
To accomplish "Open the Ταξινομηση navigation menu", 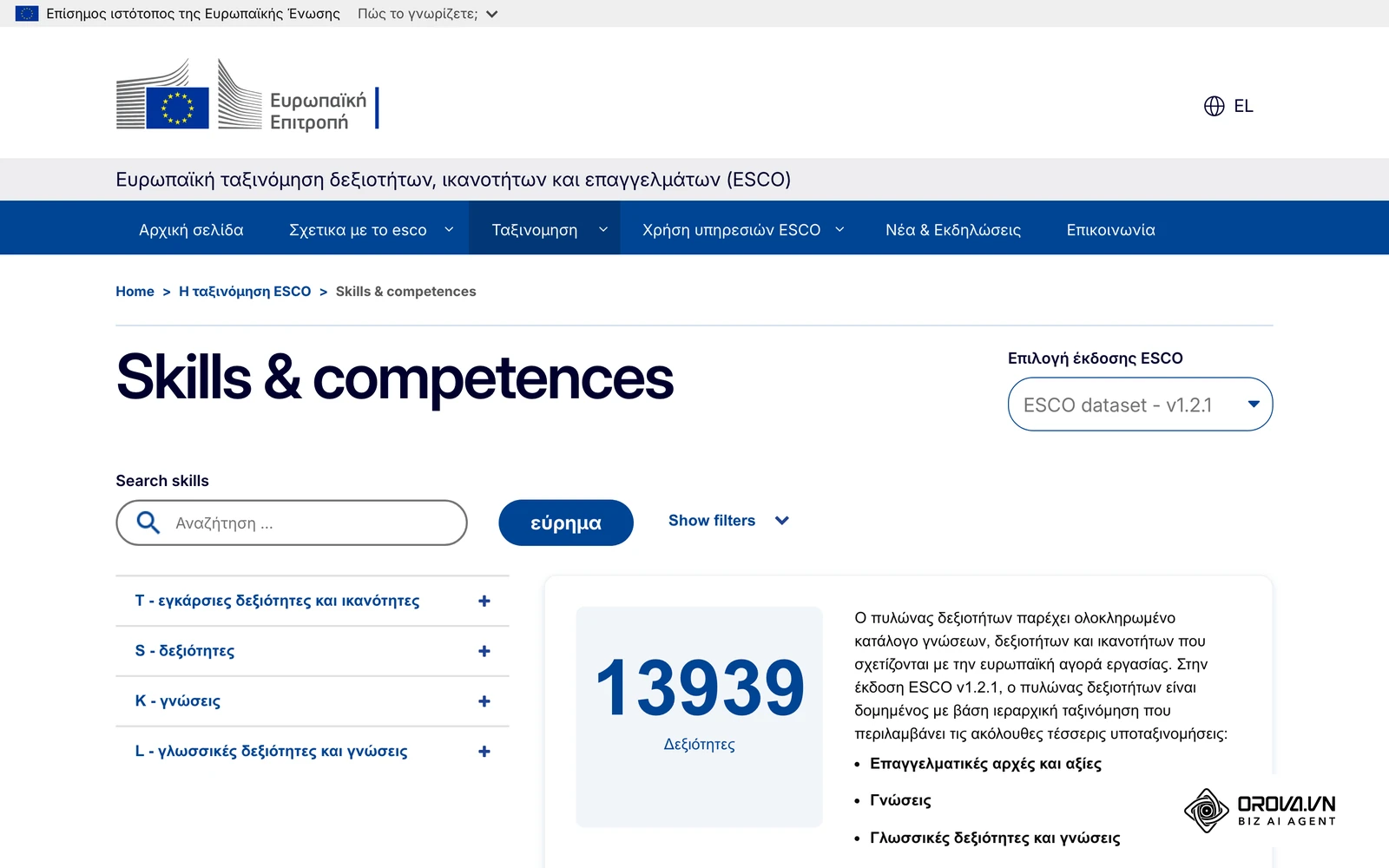I will pyautogui.click(x=544, y=229).
